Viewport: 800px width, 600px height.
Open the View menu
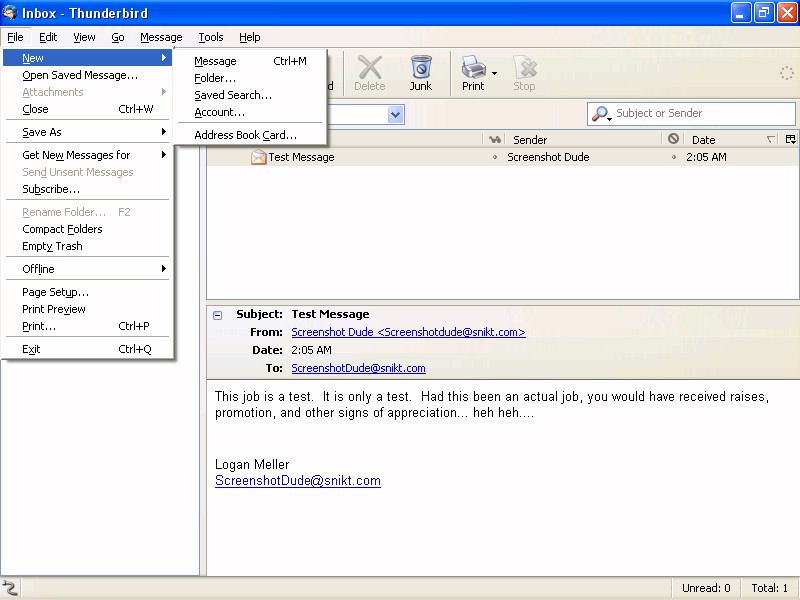84,37
